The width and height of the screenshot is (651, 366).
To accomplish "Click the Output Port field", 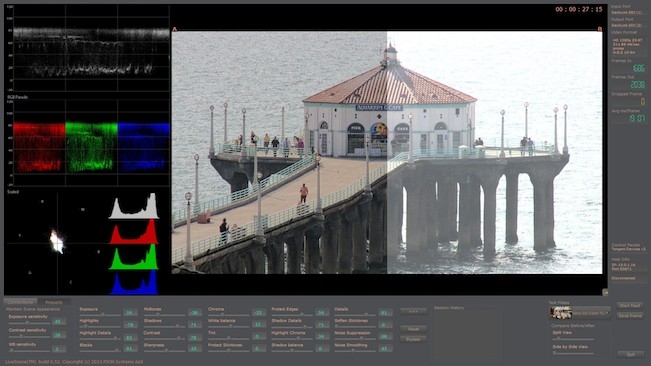I will tap(629, 26).
